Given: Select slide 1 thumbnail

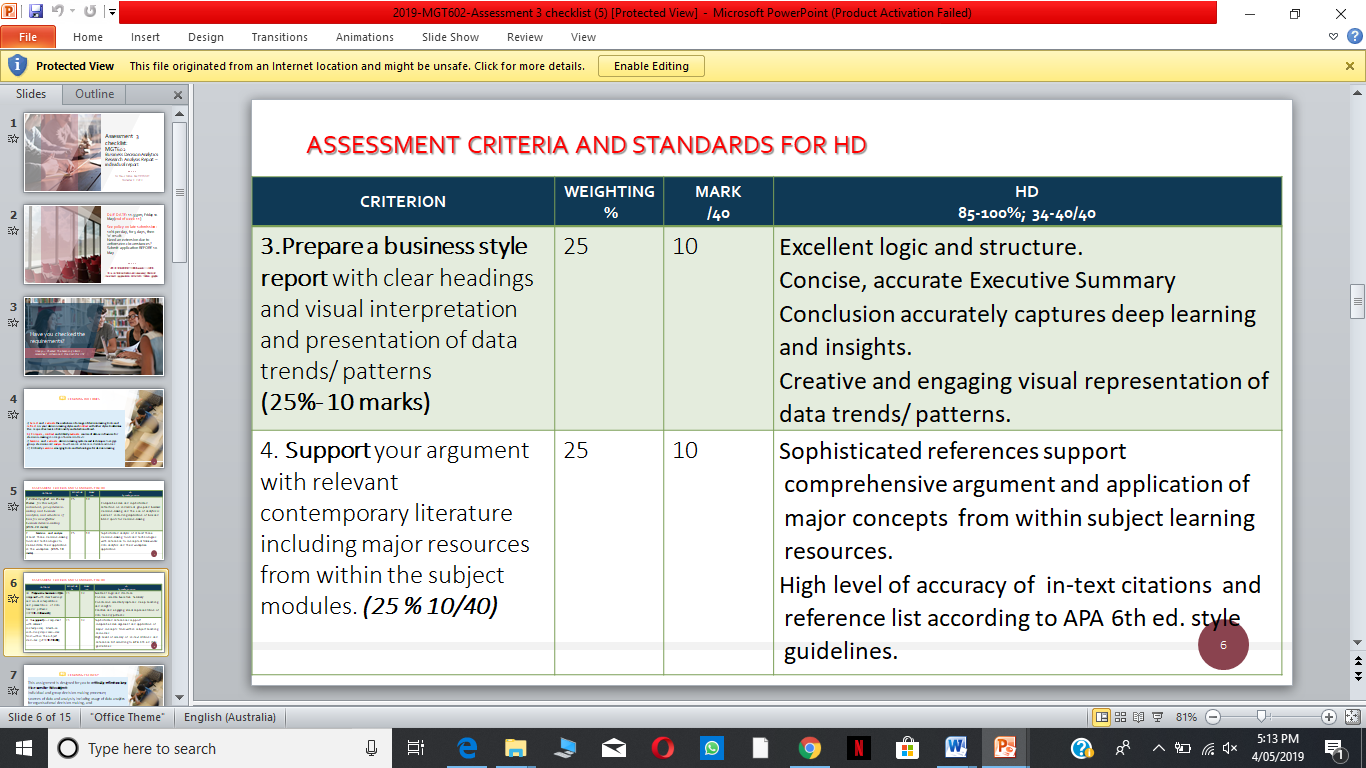Looking at the screenshot, I should (94, 152).
